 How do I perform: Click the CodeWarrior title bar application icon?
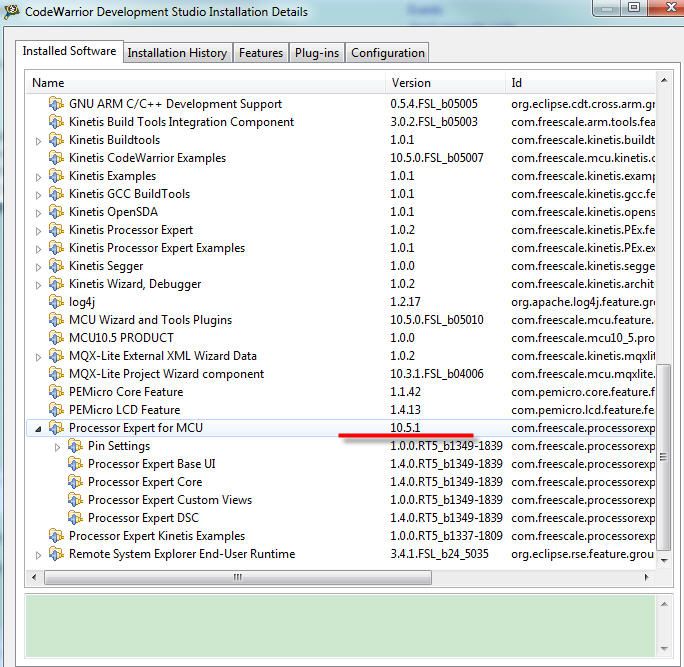click(x=11, y=11)
